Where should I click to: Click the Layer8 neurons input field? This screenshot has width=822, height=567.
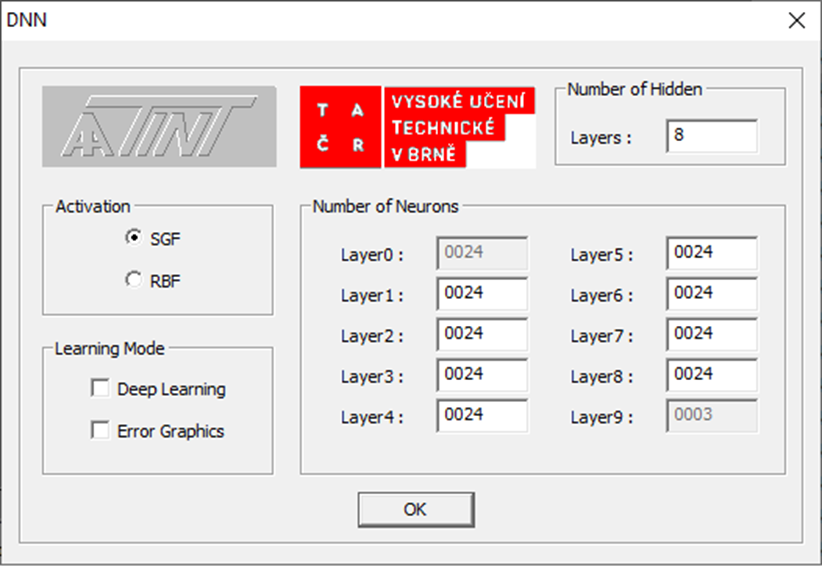pyautogui.click(x=712, y=375)
